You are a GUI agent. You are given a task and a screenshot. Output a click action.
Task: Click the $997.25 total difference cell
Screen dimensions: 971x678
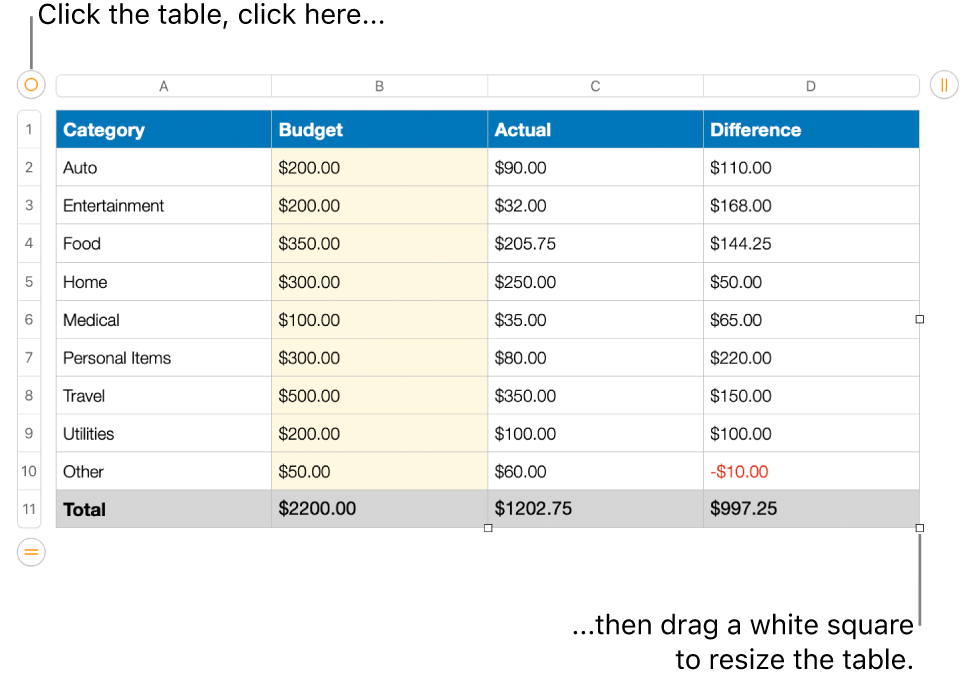point(811,509)
